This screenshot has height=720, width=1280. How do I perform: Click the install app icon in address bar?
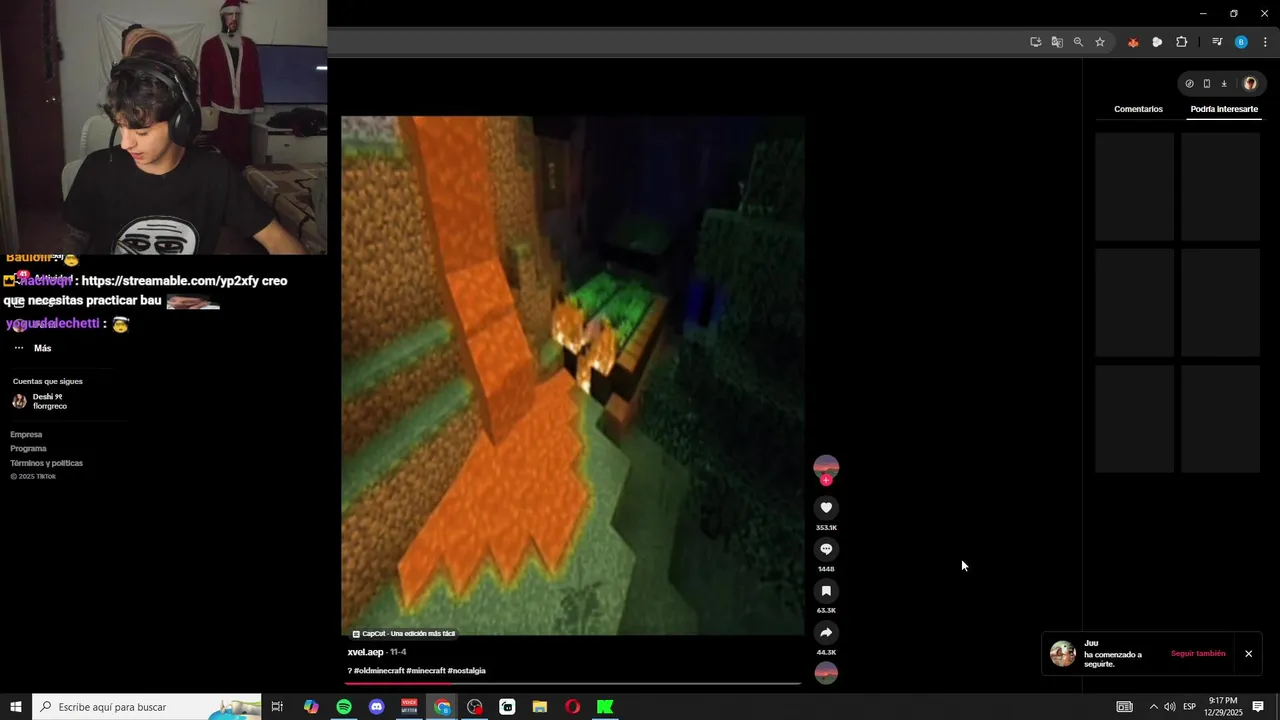(1036, 42)
